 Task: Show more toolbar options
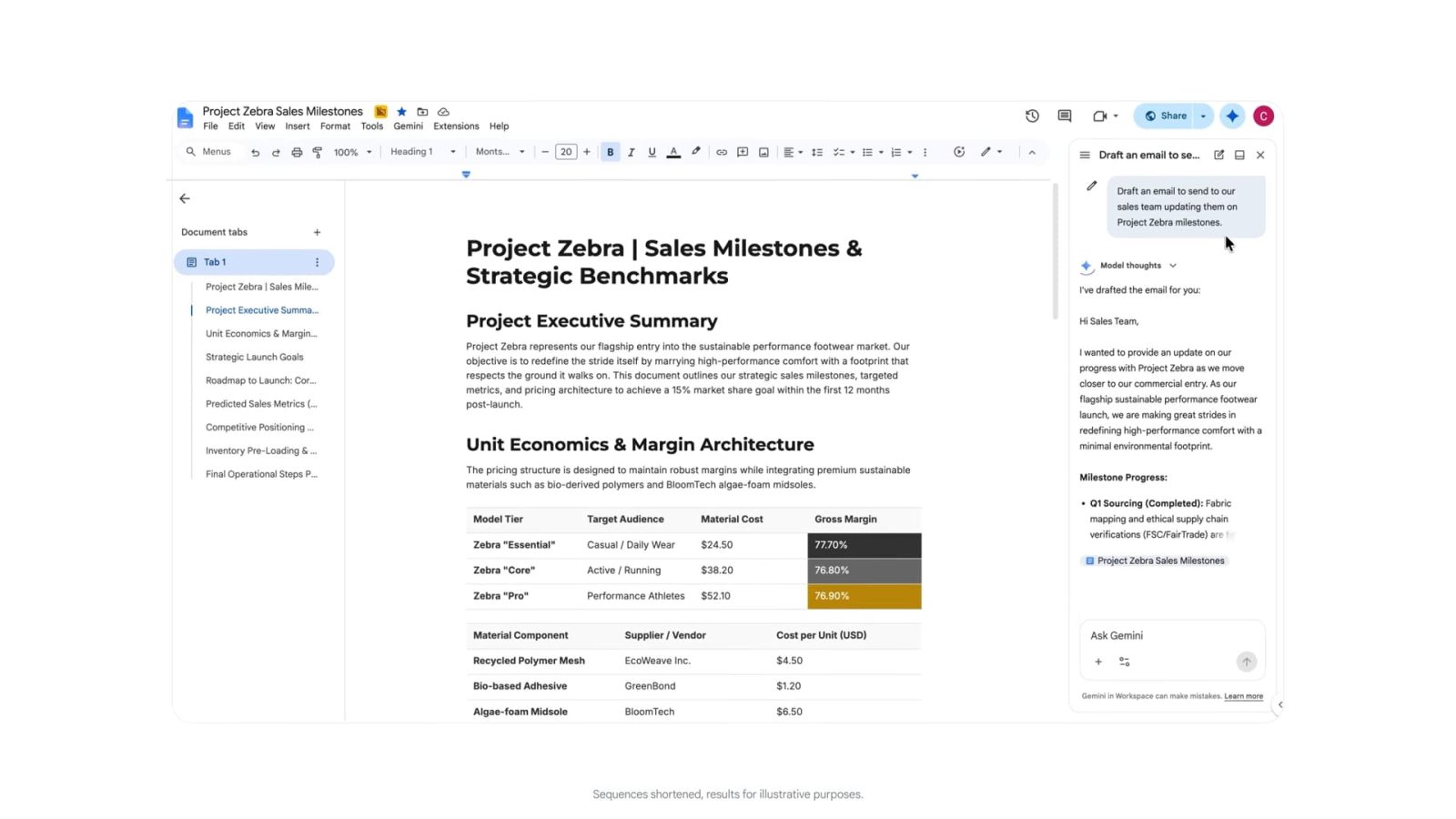[x=925, y=152]
